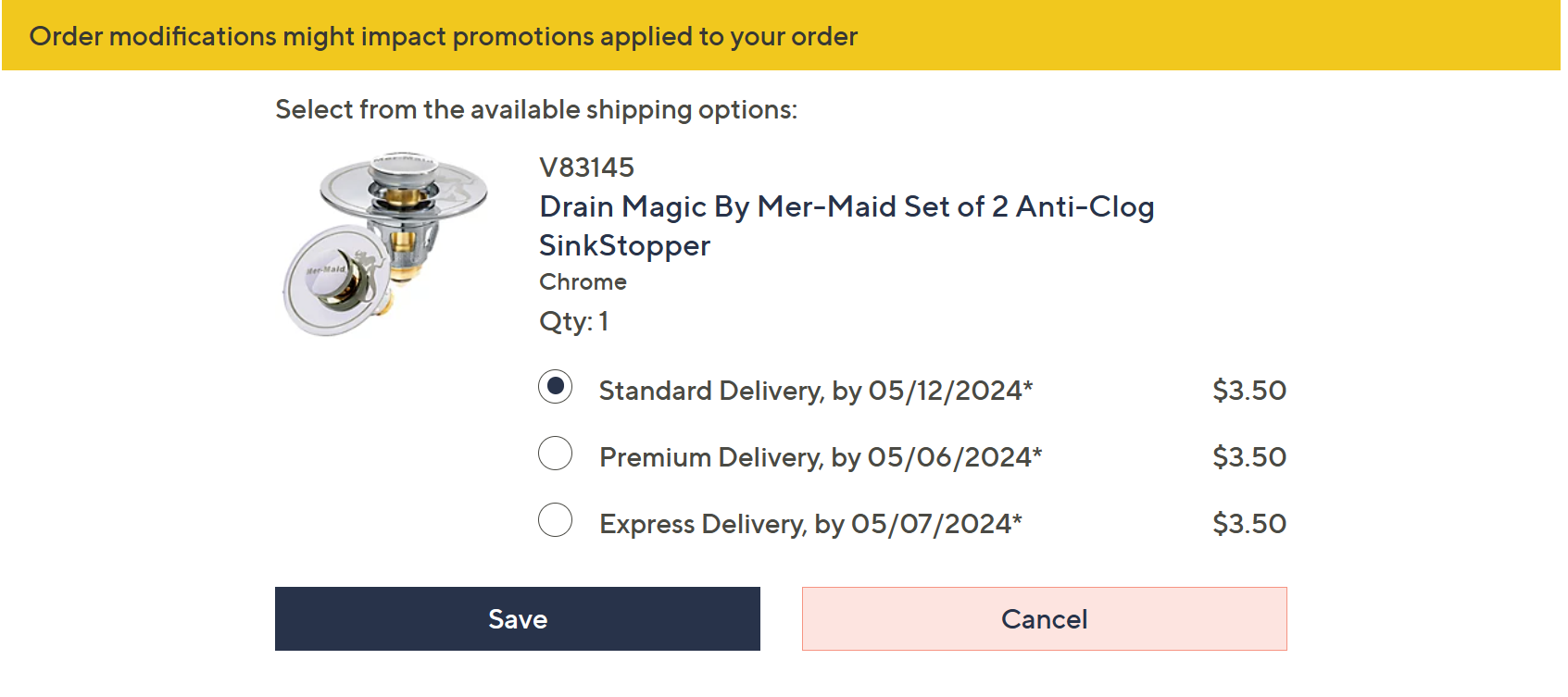
Task: Save the selected shipping option
Action: coord(517,618)
